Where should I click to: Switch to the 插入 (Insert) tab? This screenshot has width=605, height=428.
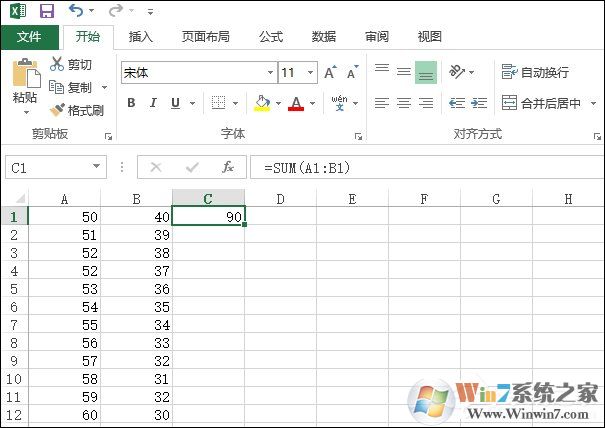[x=141, y=37]
